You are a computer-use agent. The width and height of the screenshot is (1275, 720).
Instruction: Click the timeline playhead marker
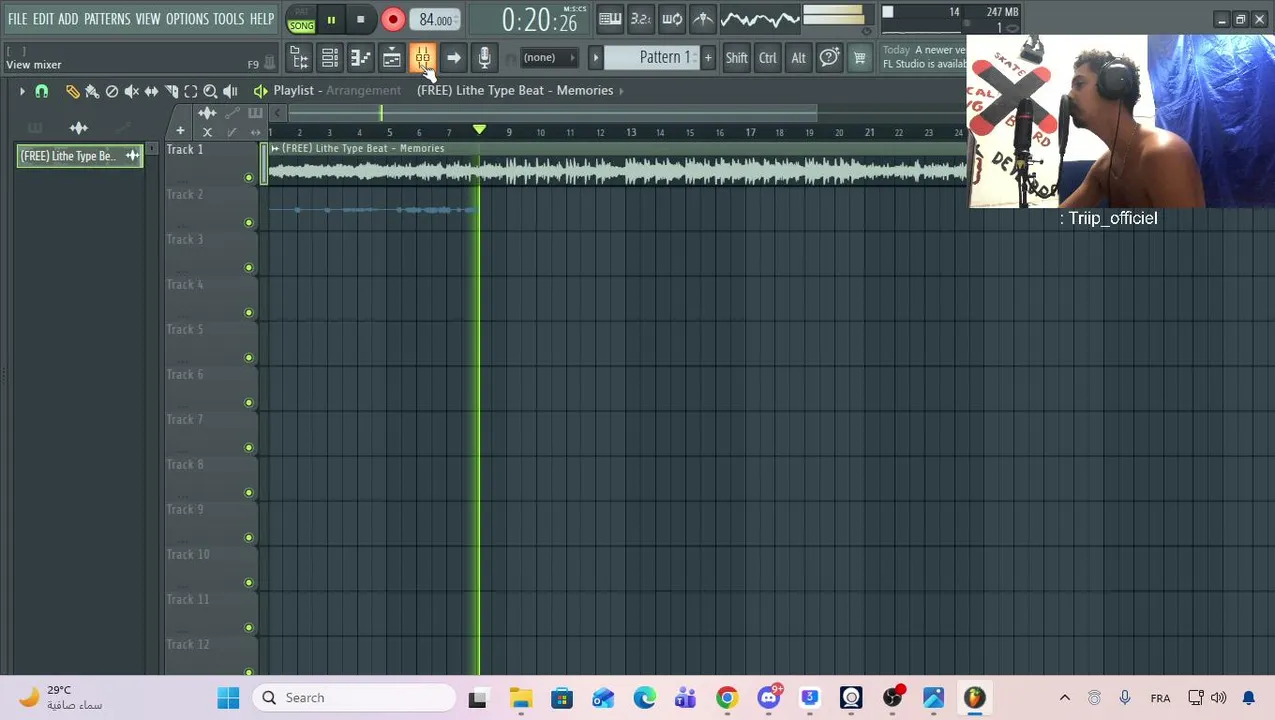(479, 131)
